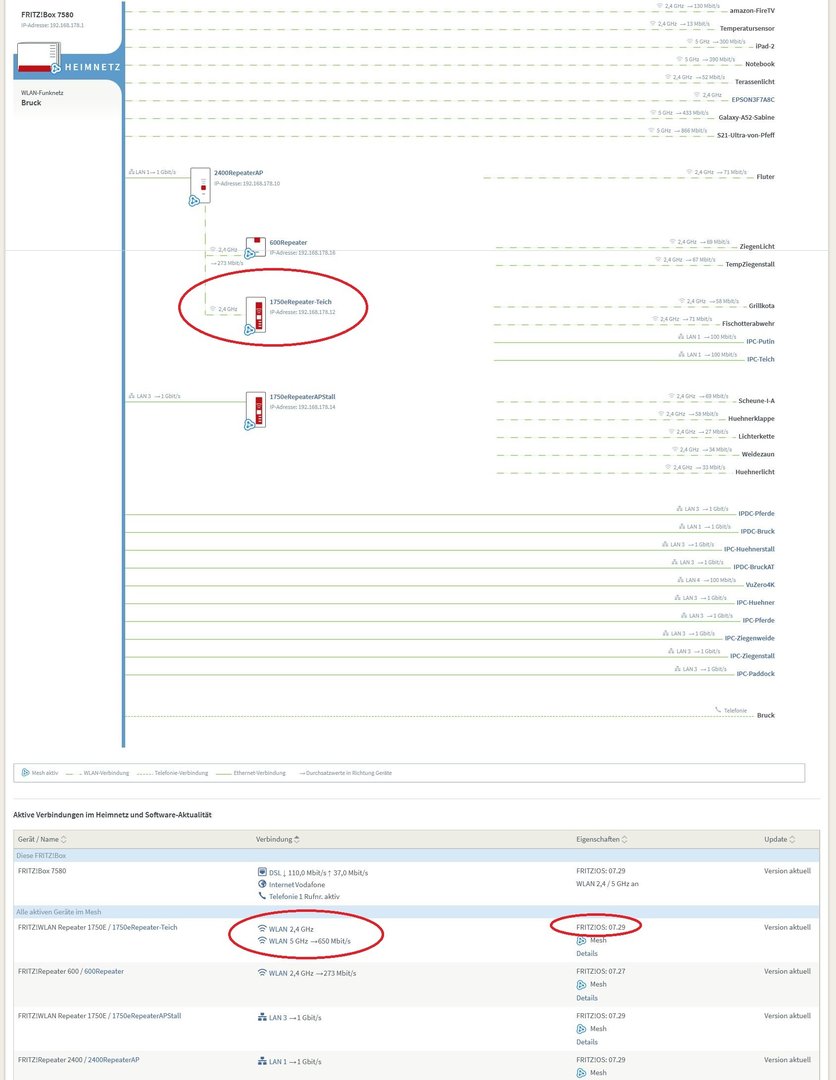The height and width of the screenshot is (1080, 836).
Task: Click 'Diese FRITZ!Box' section header
Action: click(x=41, y=855)
